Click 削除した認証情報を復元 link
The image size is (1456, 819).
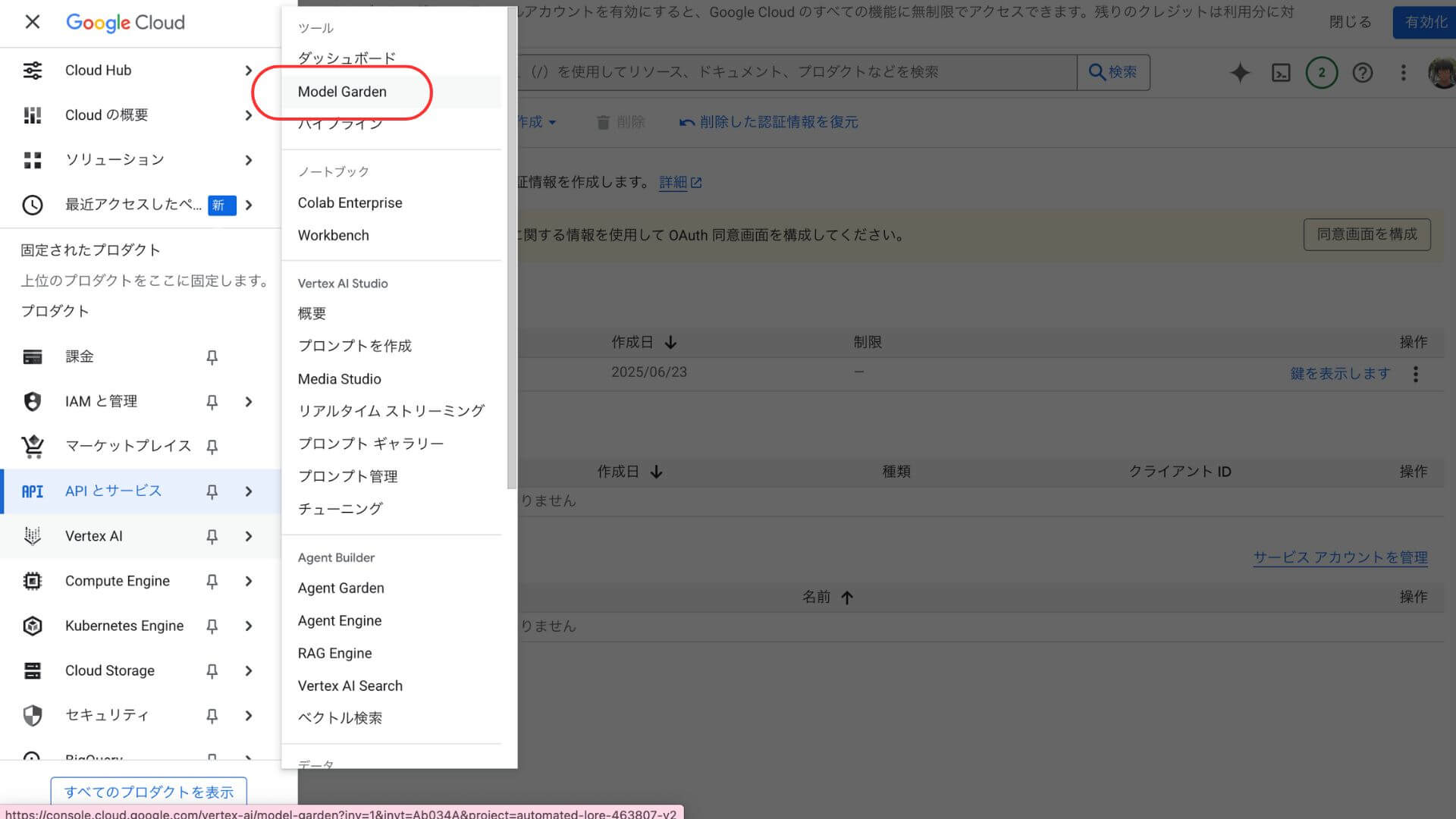[769, 122]
